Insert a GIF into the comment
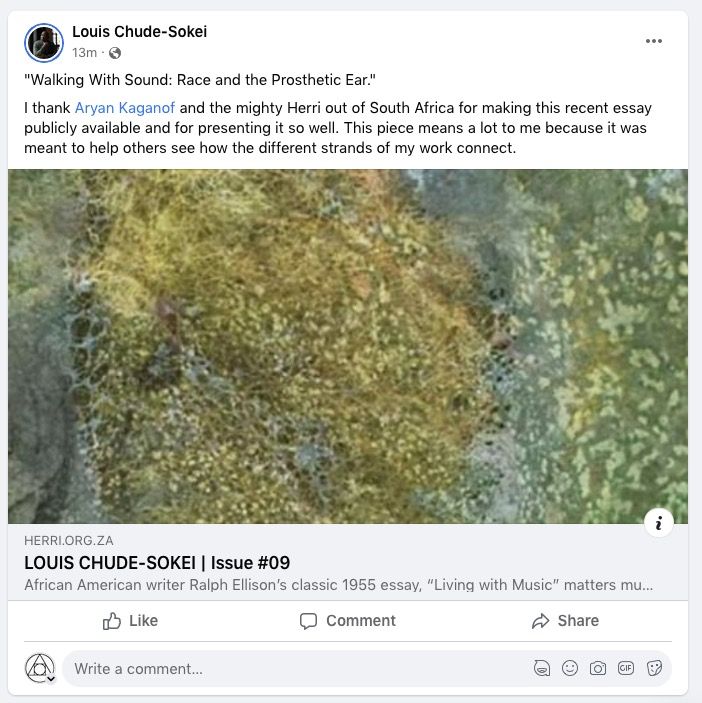 pos(626,668)
